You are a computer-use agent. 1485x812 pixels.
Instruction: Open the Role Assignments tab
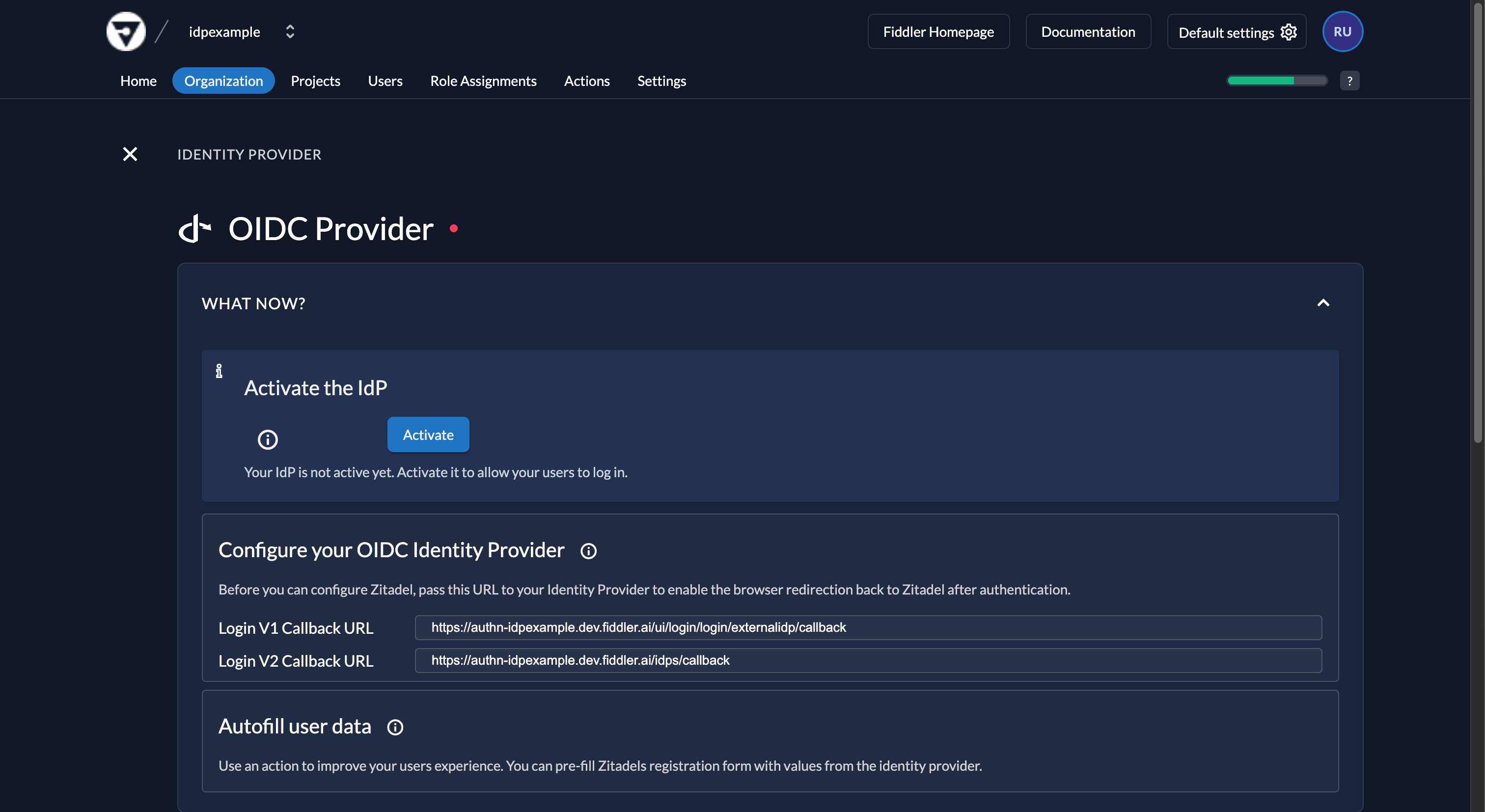point(483,81)
